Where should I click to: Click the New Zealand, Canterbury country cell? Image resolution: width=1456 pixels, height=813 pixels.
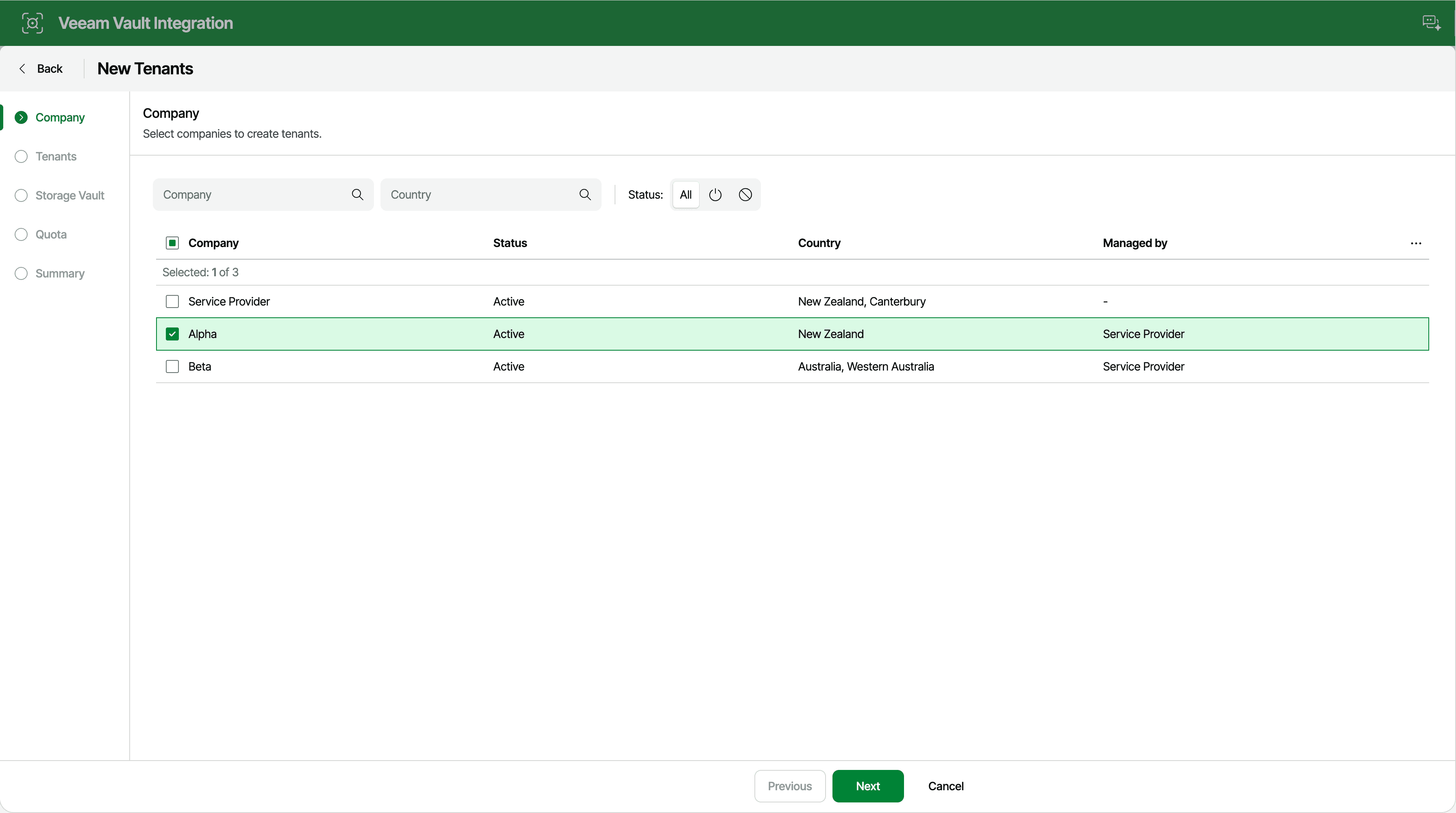click(861, 301)
